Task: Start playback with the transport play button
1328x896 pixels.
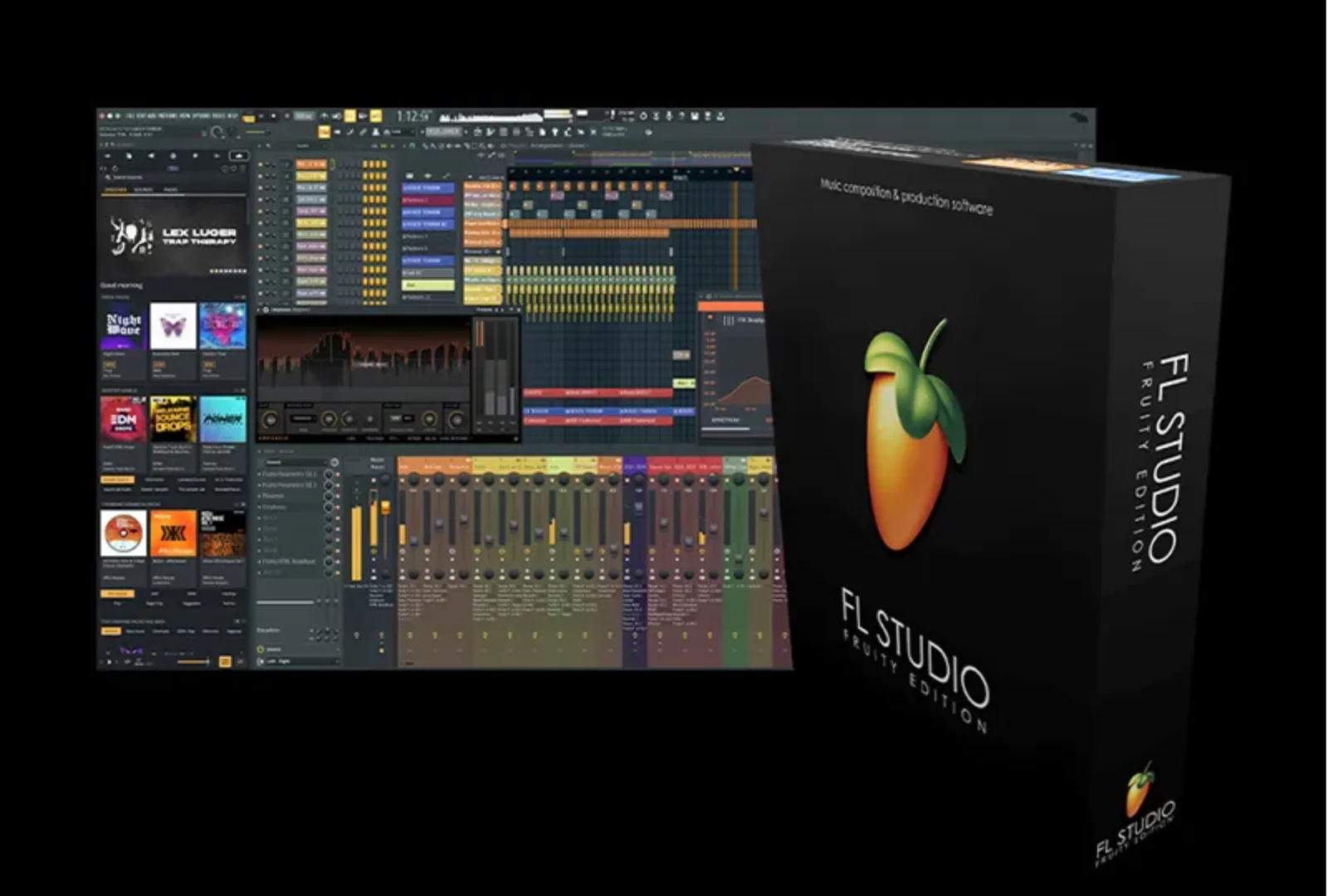Action: (x=261, y=116)
